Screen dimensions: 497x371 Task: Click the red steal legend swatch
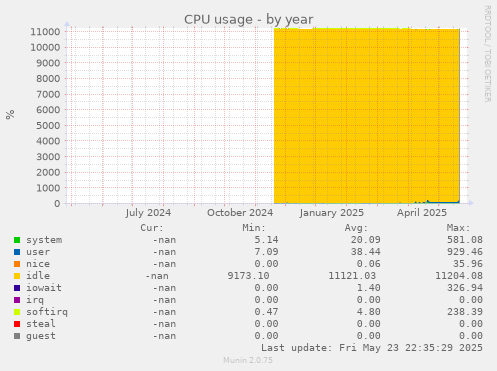[x=17, y=324]
